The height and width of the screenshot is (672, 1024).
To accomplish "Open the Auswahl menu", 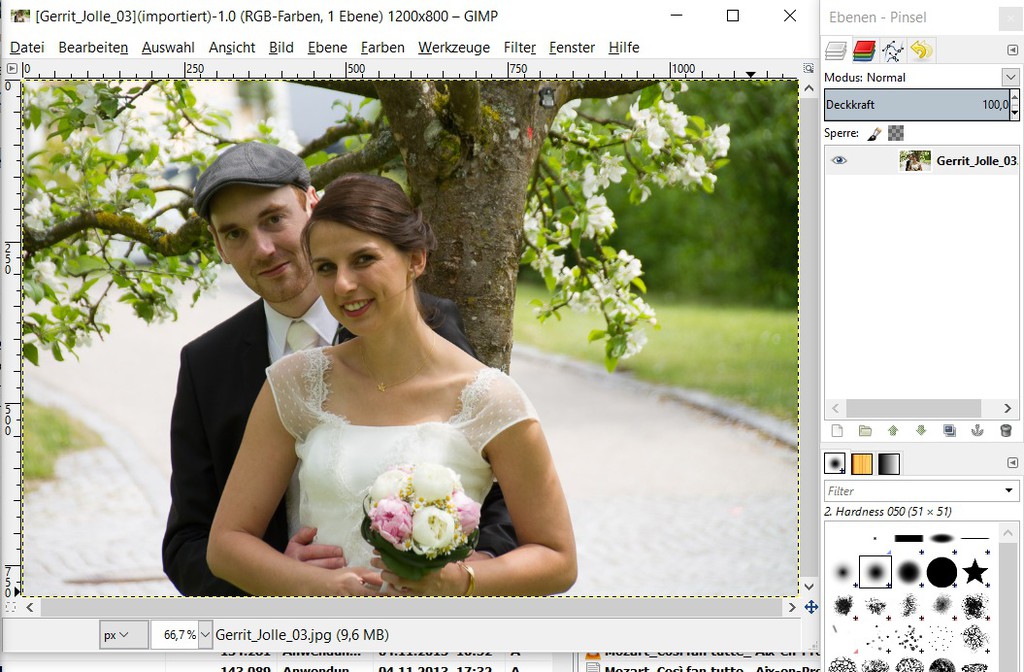I will 168,48.
